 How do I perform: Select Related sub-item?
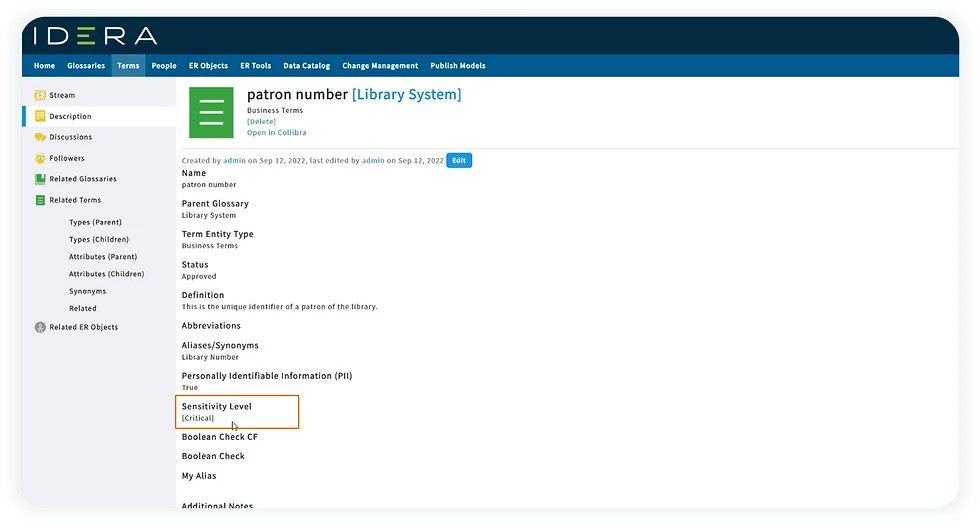[x=82, y=308]
